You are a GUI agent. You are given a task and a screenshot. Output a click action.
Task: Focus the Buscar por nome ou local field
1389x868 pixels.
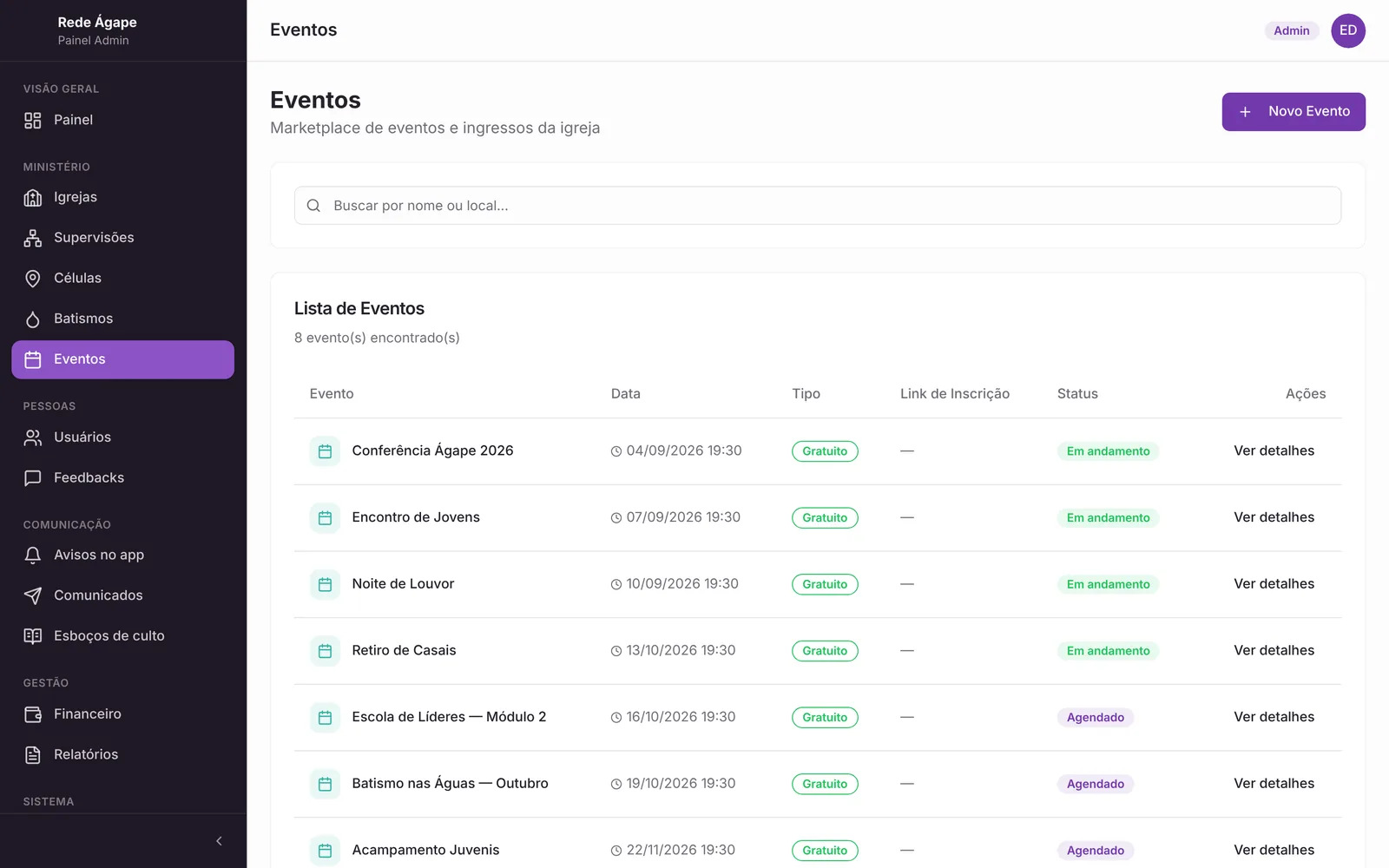pos(818,206)
